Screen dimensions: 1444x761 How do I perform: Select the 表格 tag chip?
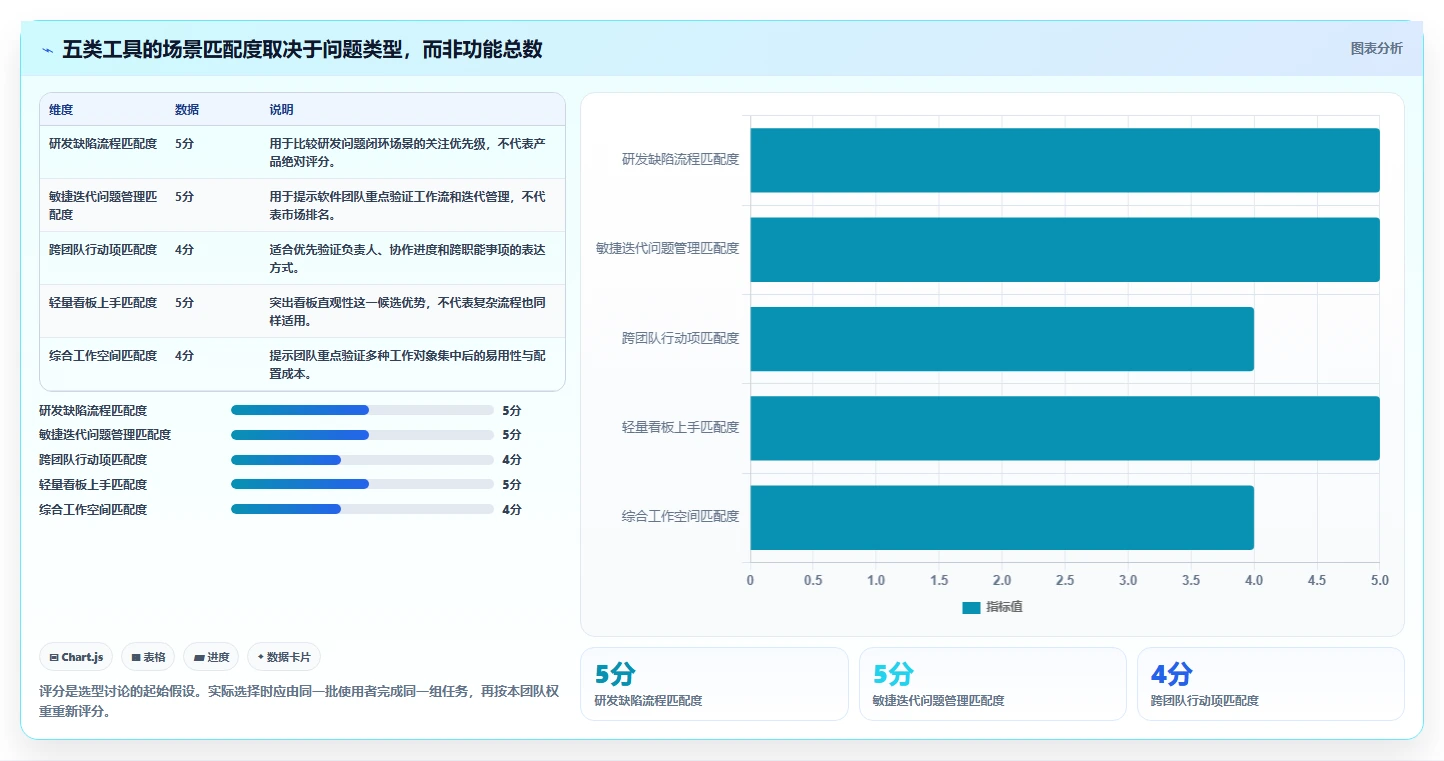(148, 657)
